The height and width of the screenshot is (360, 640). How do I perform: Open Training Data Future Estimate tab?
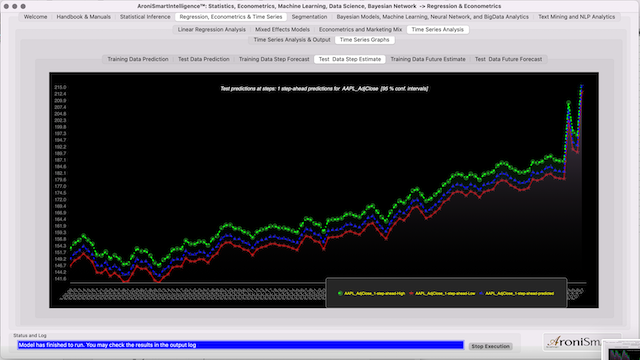coord(428,59)
